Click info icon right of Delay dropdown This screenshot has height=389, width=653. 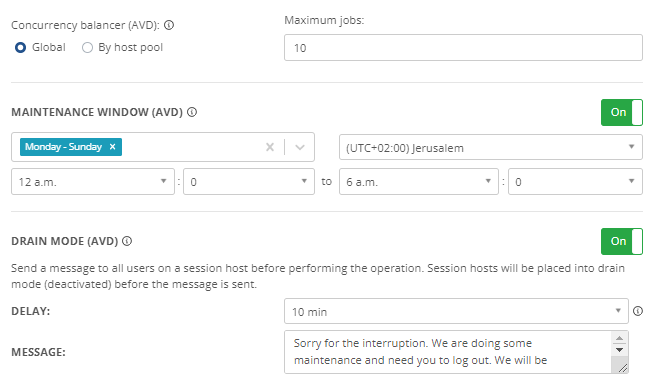pos(638,311)
